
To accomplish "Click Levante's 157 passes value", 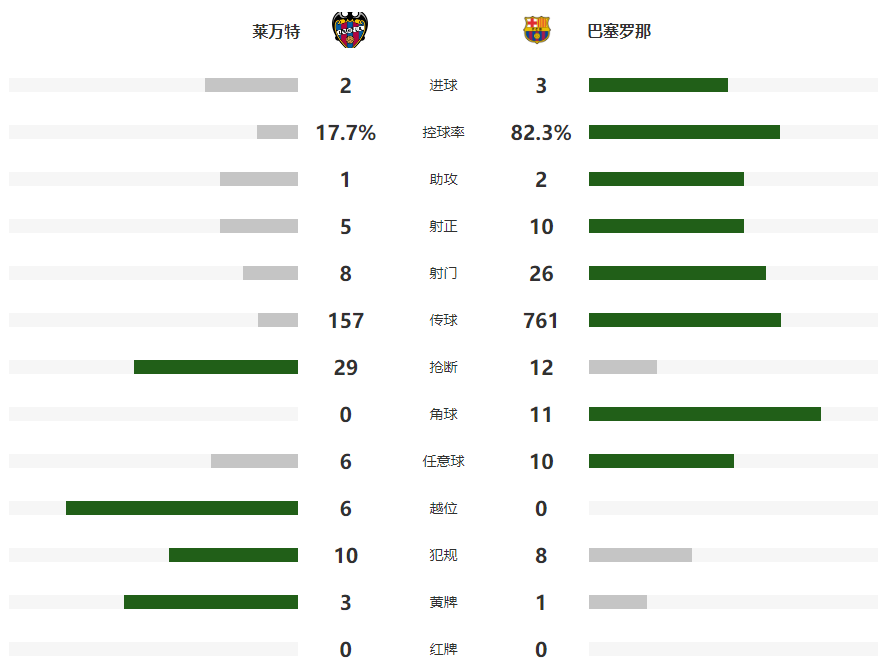I will (x=346, y=321).
